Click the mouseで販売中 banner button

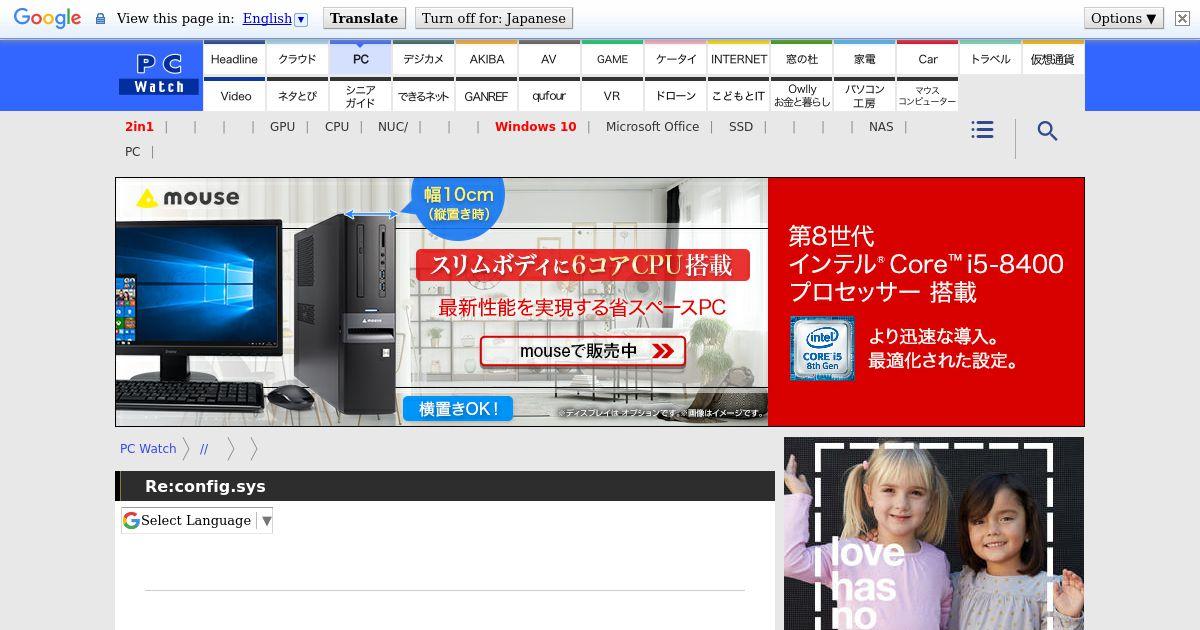[x=583, y=351]
